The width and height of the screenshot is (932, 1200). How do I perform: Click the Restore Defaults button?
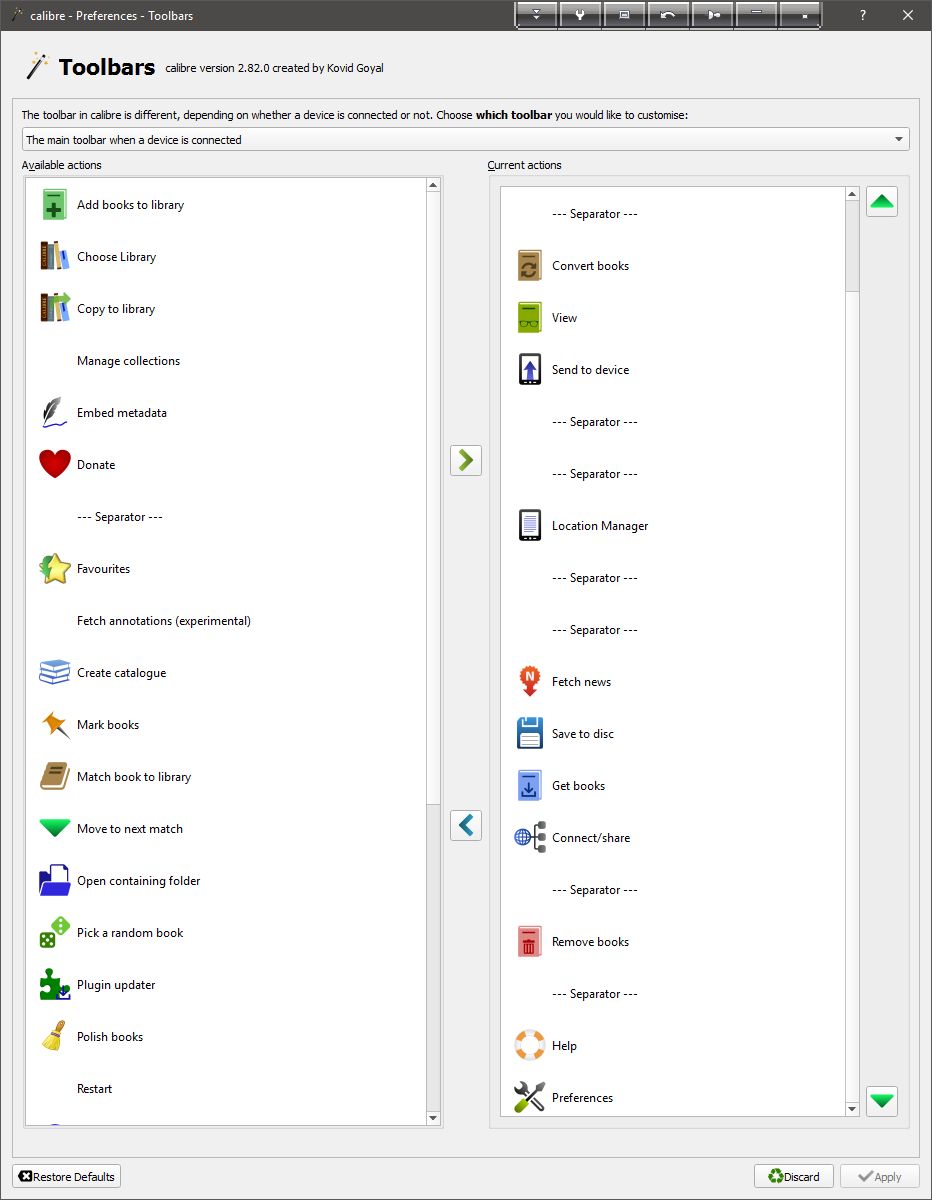click(x=67, y=1177)
